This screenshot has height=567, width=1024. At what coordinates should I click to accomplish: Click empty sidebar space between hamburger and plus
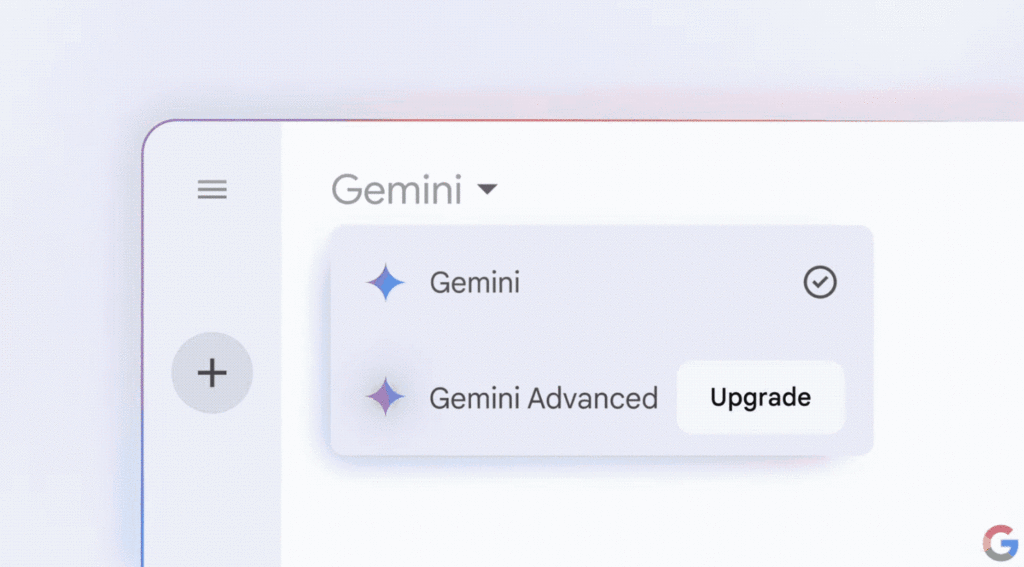tap(212, 270)
